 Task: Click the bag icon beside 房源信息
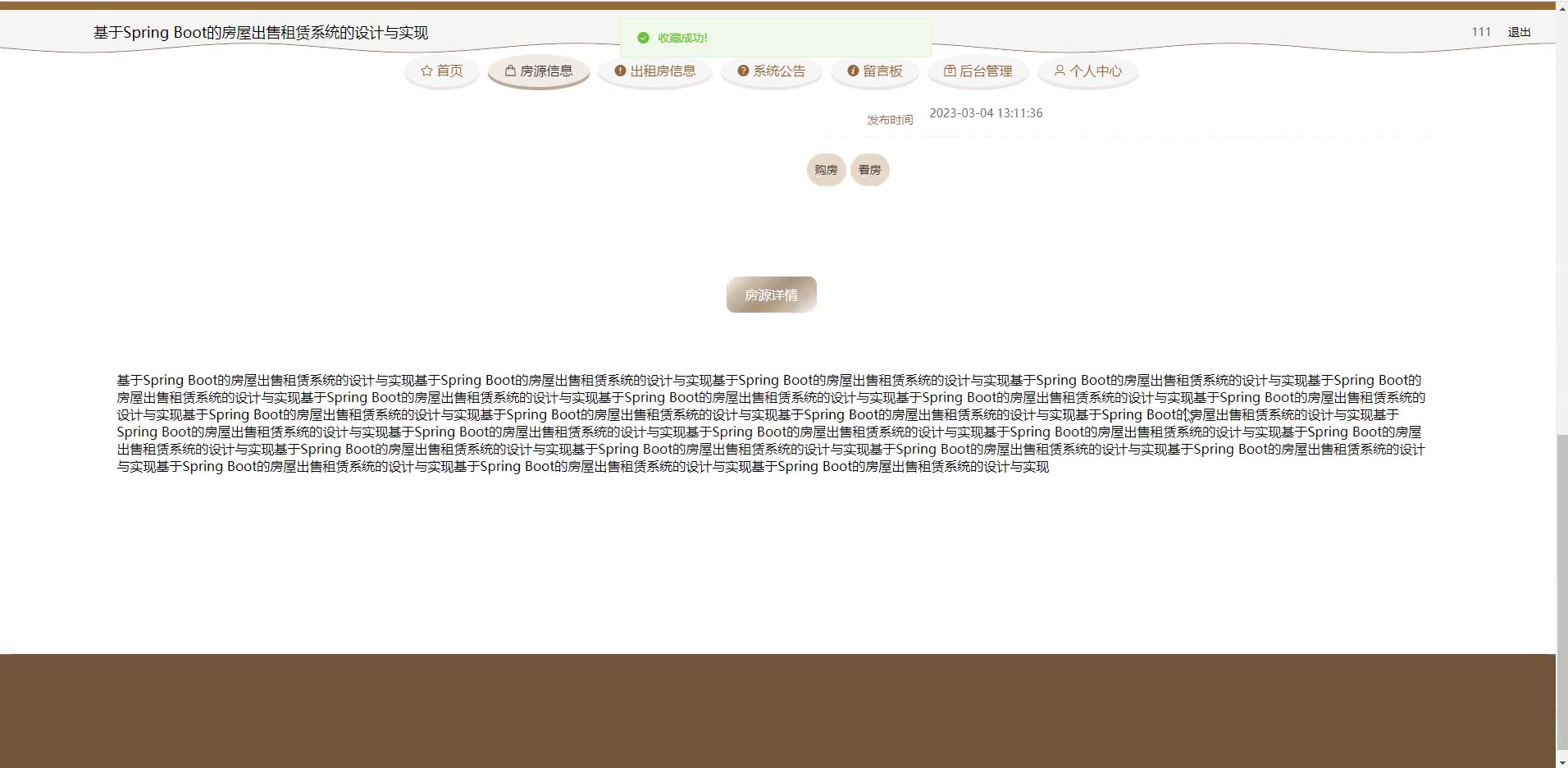tap(510, 71)
